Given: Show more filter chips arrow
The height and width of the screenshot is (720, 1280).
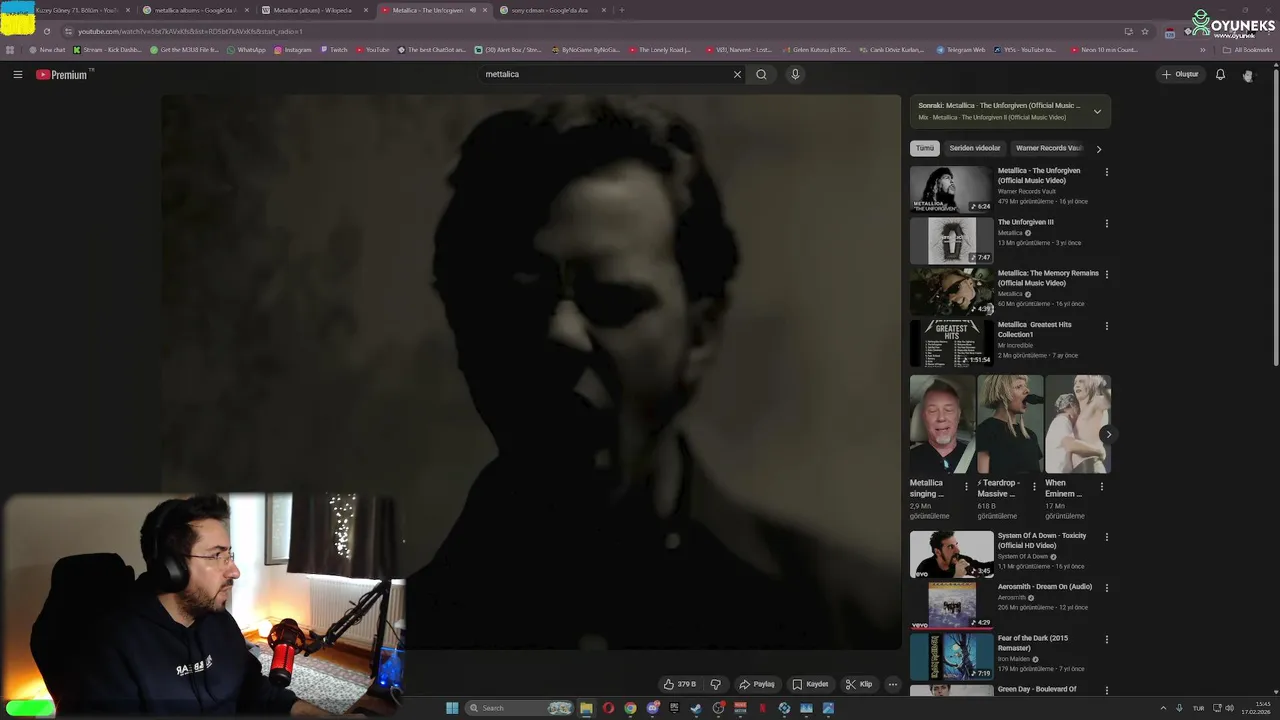Looking at the screenshot, I should point(1098,149).
